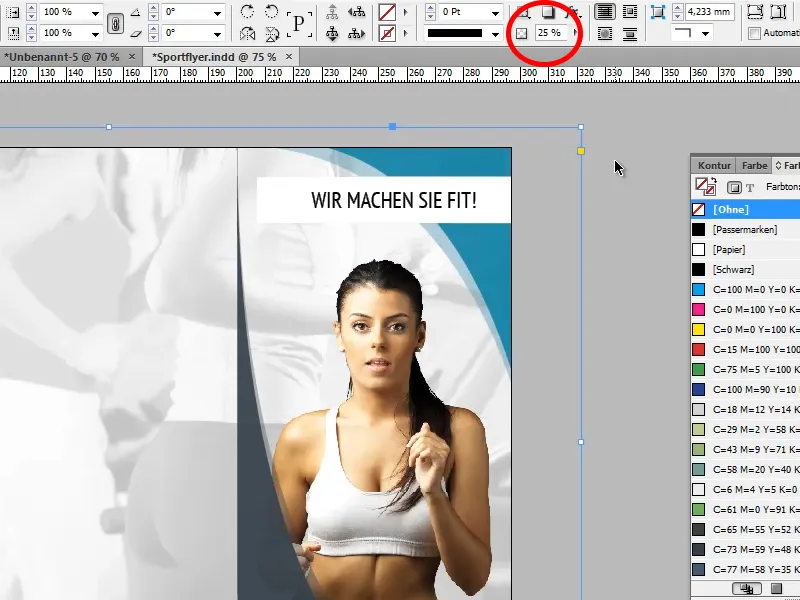
Task: Open the Farbe panel tab
Action: point(754,165)
